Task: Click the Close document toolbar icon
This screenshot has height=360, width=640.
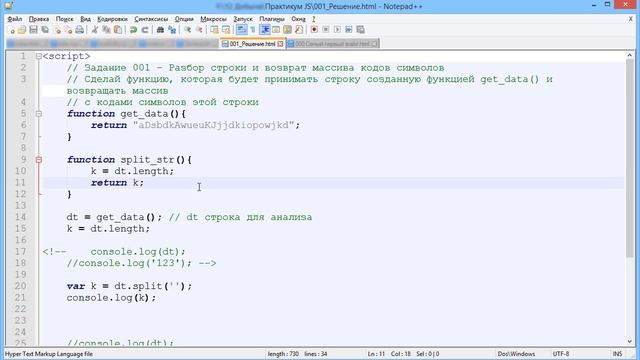Action: pos(57,30)
